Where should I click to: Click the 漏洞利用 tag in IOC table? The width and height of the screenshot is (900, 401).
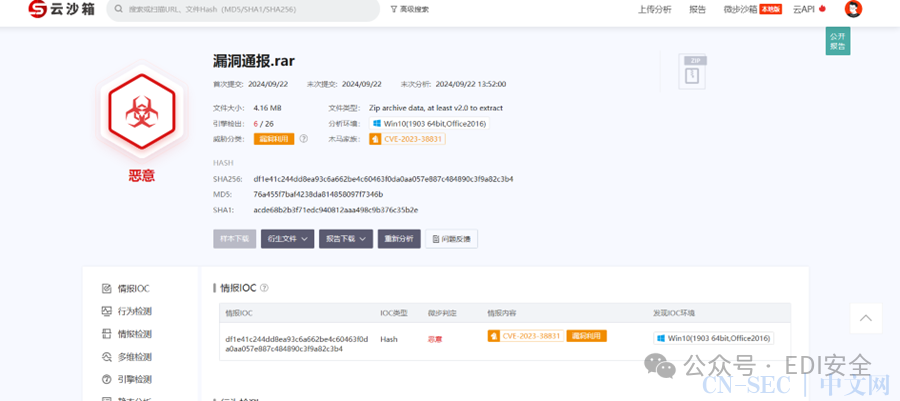[x=587, y=336]
